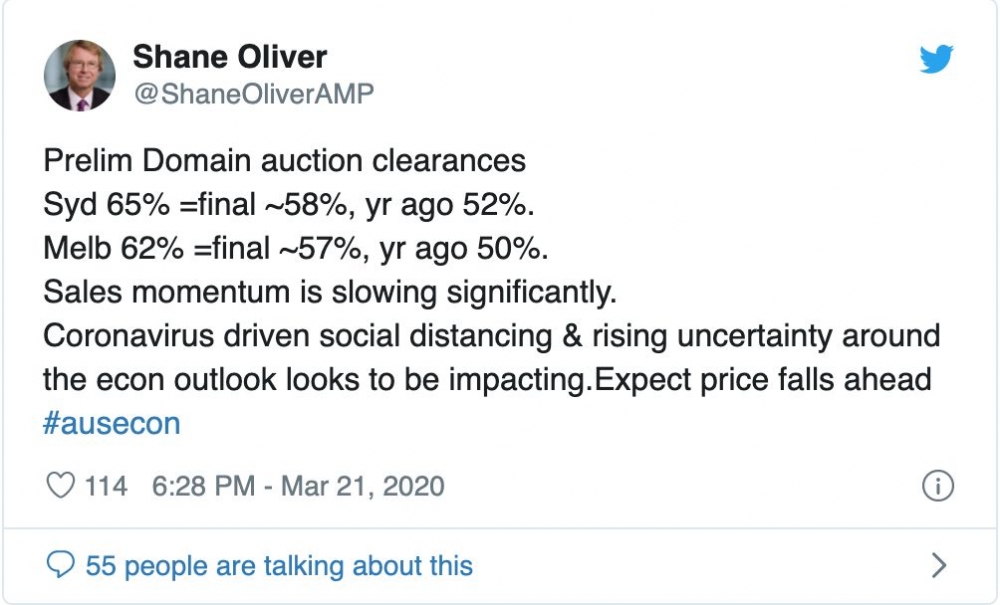Click the "Coronavirus driven social distancing" line
This screenshot has height=605, width=1000.
pos(300,335)
